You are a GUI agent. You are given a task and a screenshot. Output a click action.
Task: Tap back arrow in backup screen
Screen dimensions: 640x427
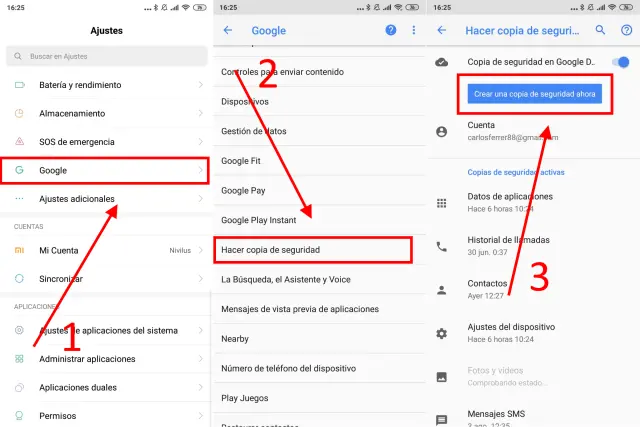(442, 31)
